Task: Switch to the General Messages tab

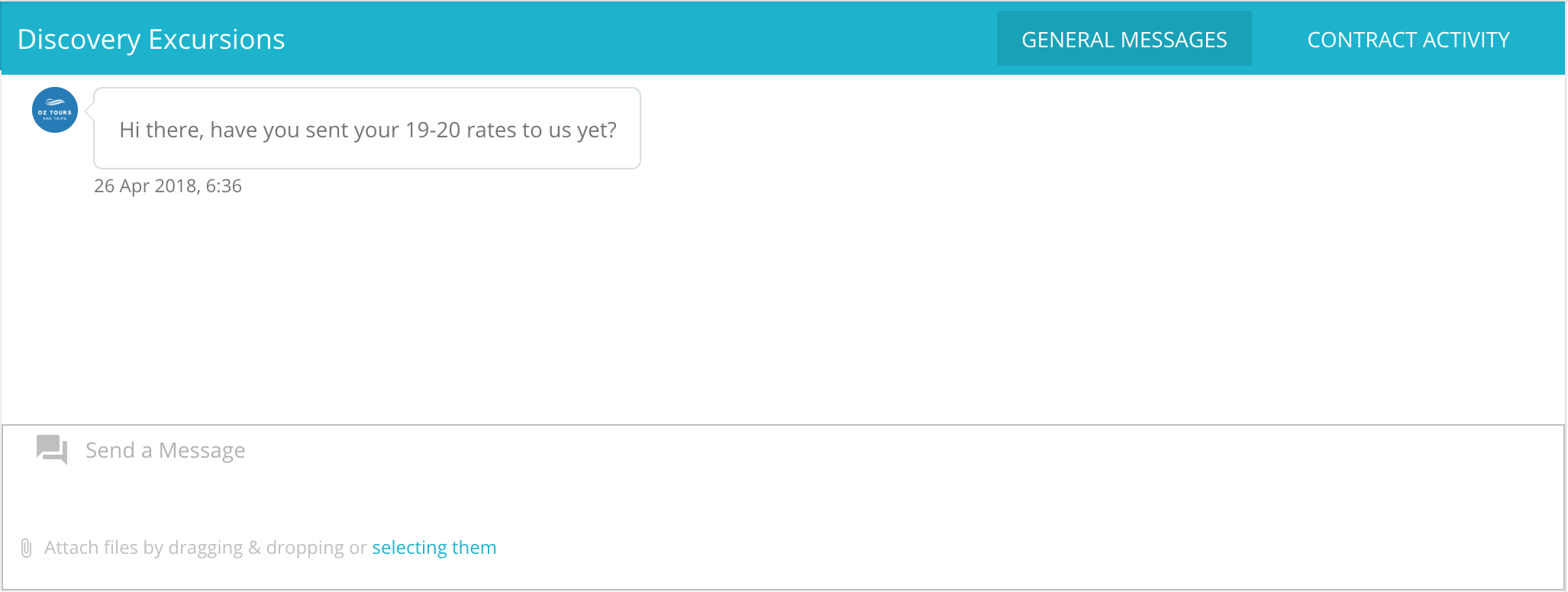Action: point(1124,39)
